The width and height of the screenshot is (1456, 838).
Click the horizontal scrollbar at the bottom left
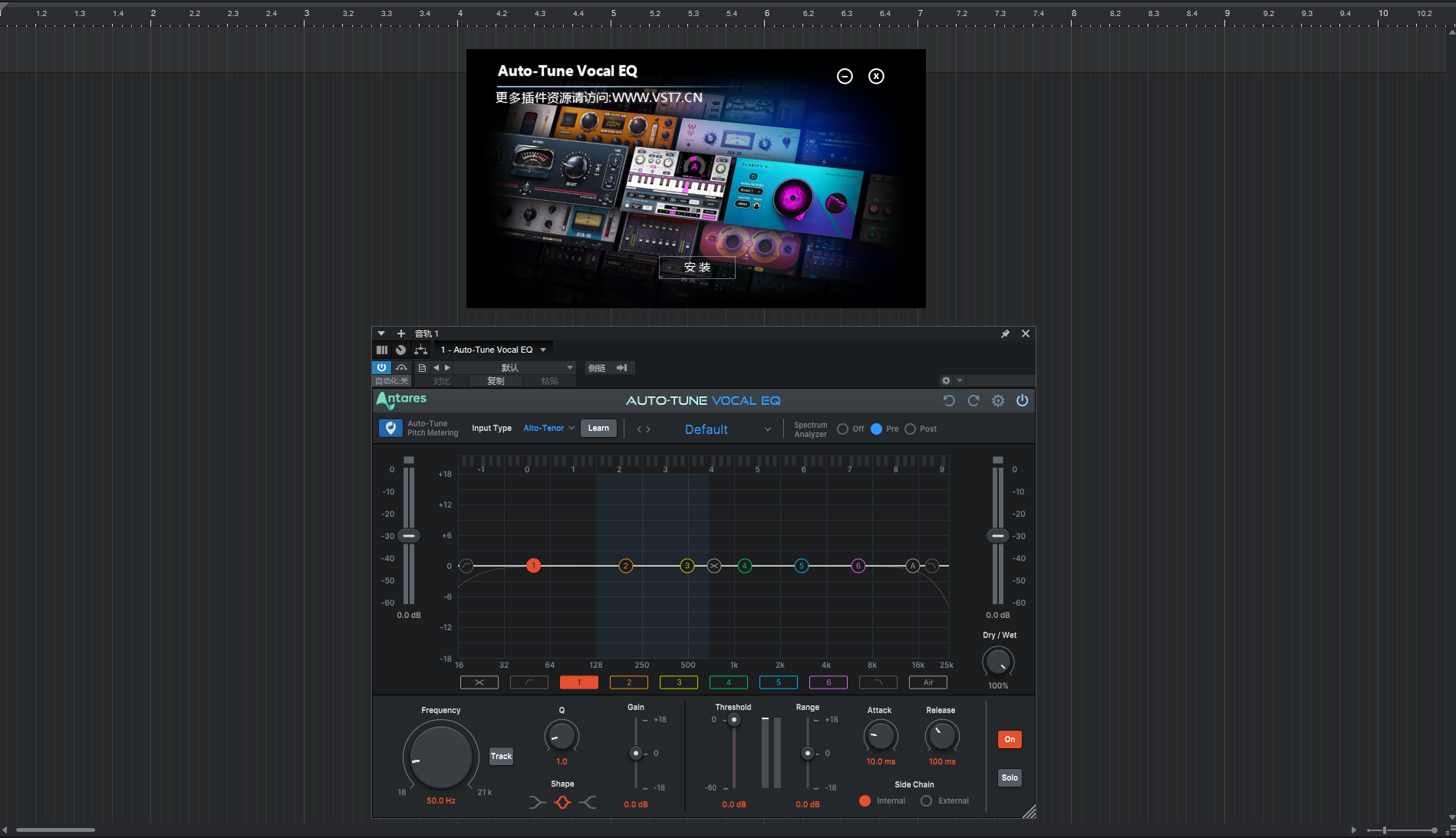point(54,830)
